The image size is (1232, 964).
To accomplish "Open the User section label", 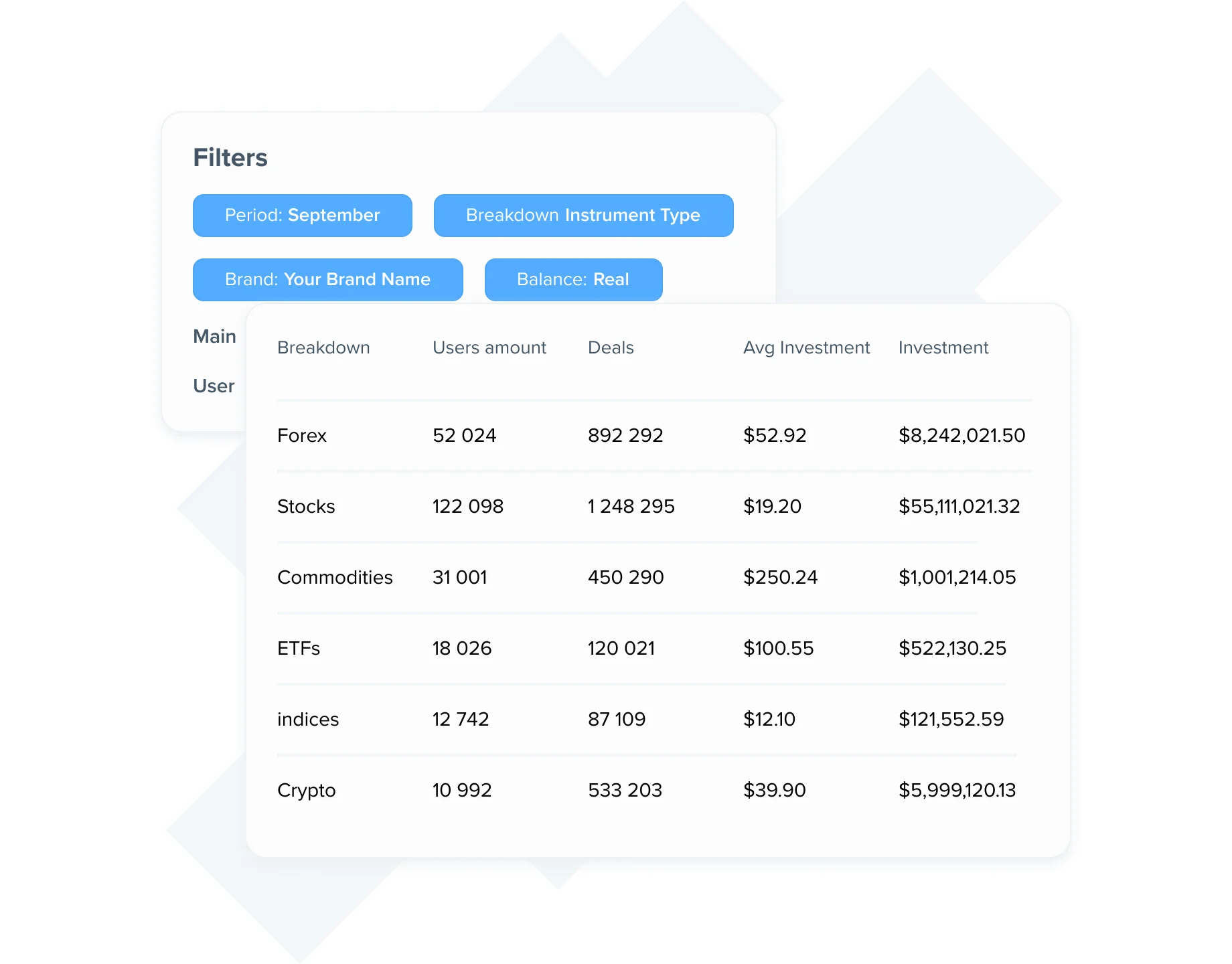I will pyautogui.click(x=214, y=386).
